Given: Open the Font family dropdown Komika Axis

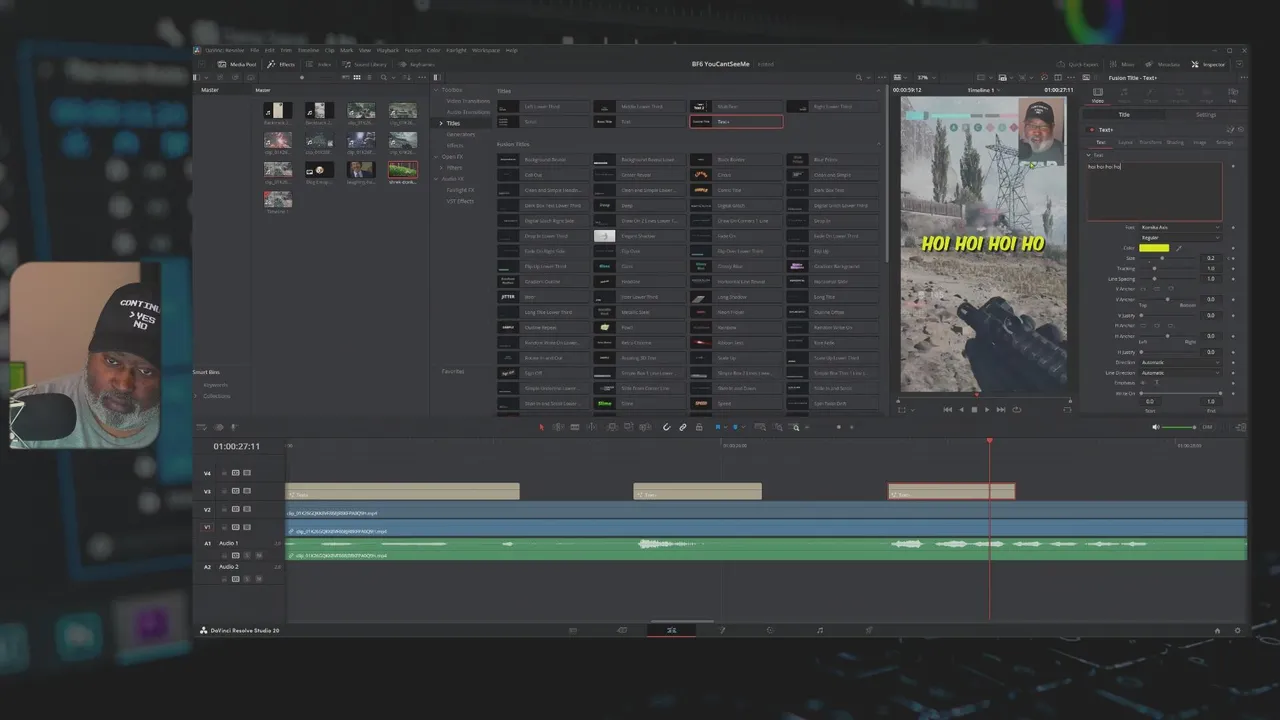Looking at the screenshot, I should tap(1180, 228).
